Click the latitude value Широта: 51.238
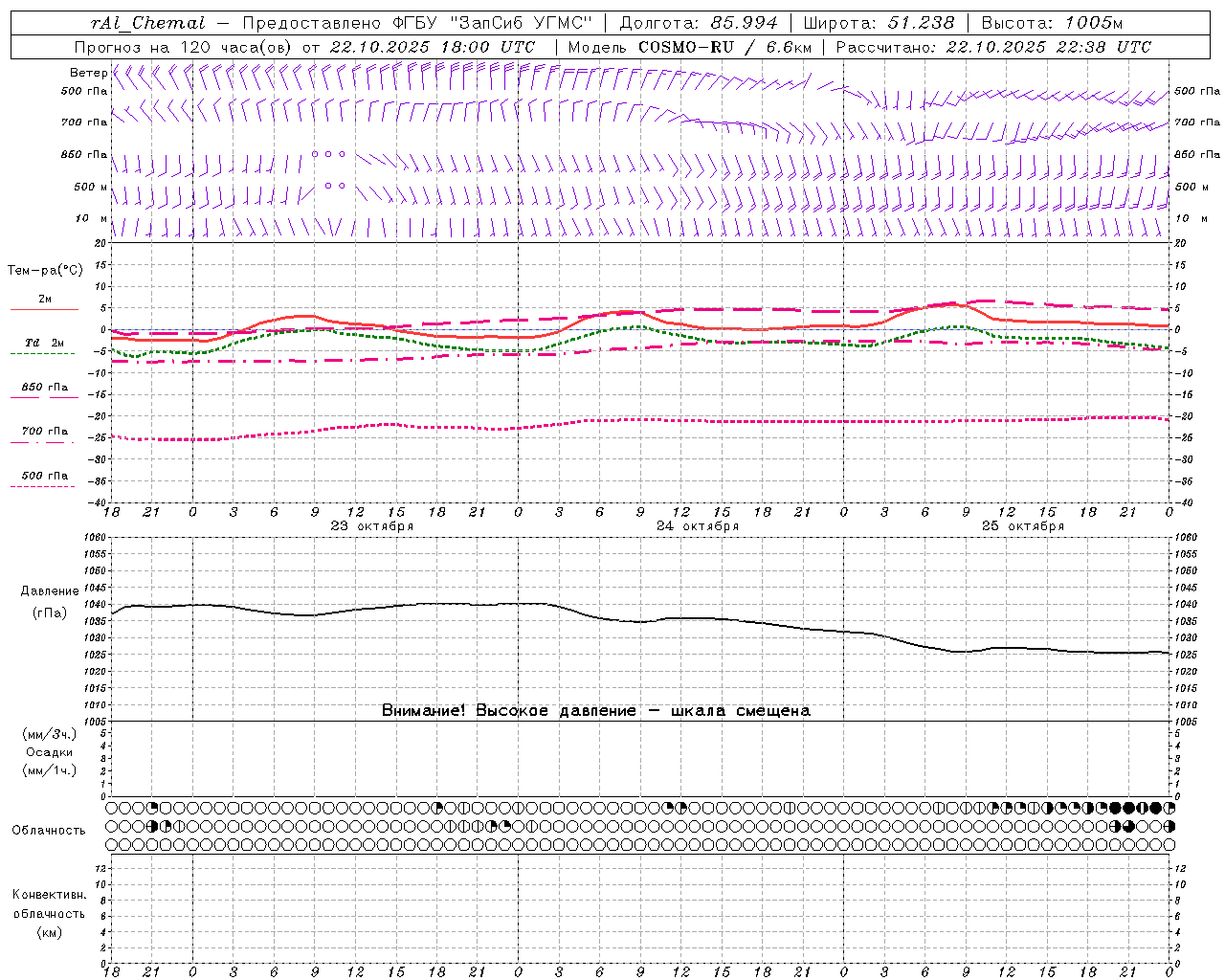 (x=879, y=23)
